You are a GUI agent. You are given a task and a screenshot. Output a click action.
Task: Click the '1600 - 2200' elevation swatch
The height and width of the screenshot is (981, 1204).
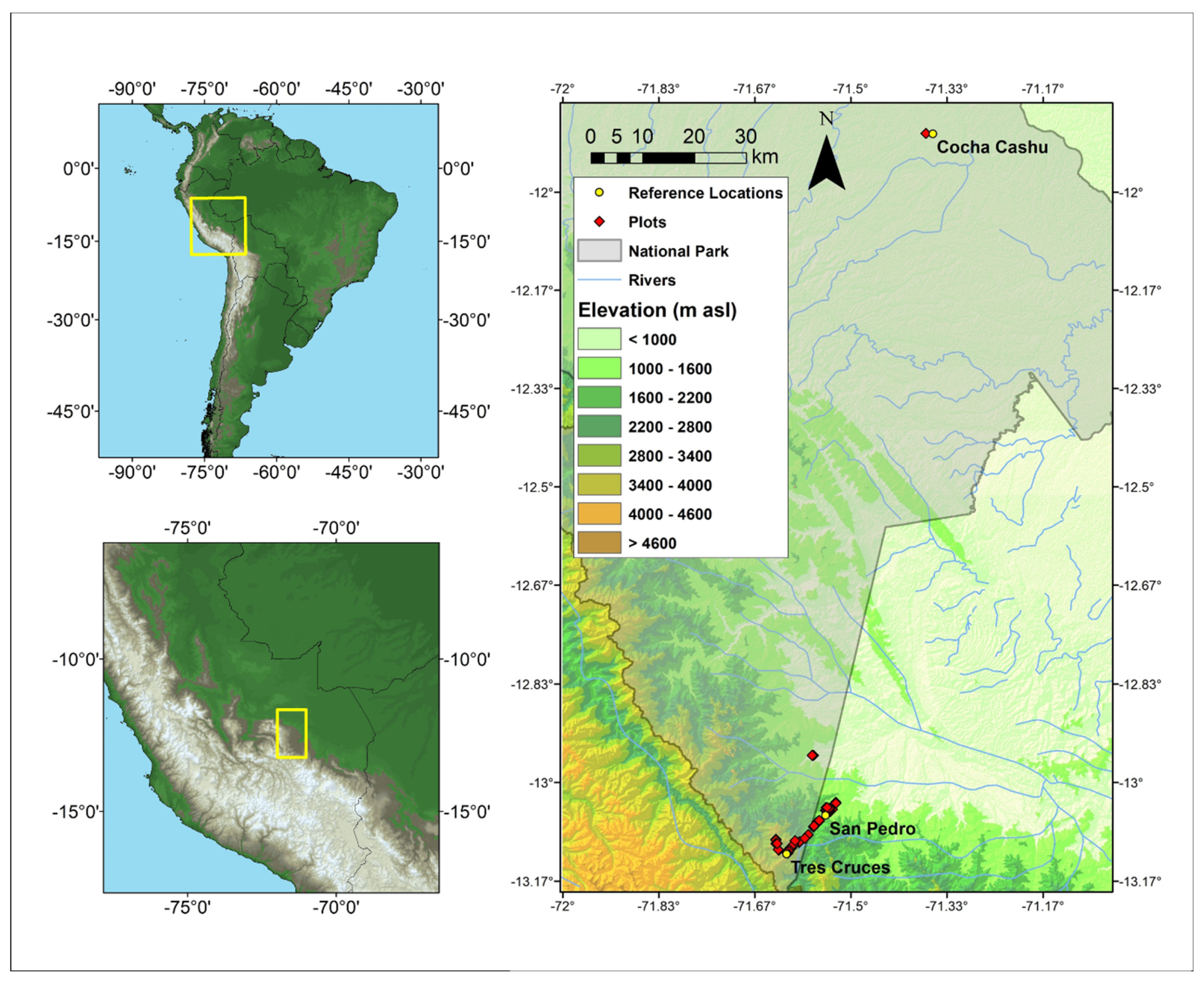[599, 397]
